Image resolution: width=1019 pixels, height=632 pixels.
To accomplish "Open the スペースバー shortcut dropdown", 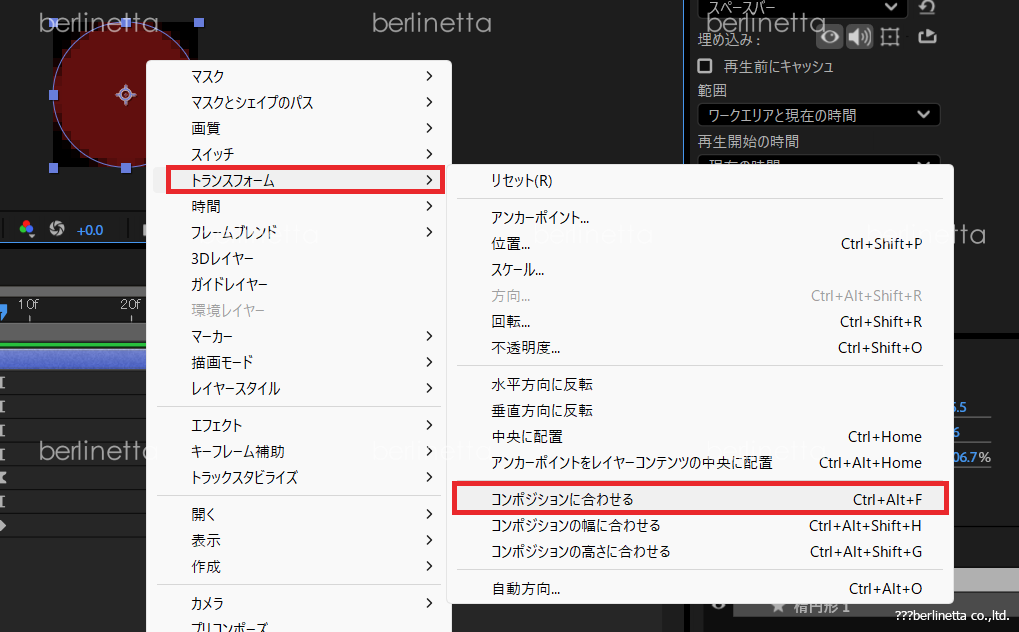I will (x=802, y=8).
